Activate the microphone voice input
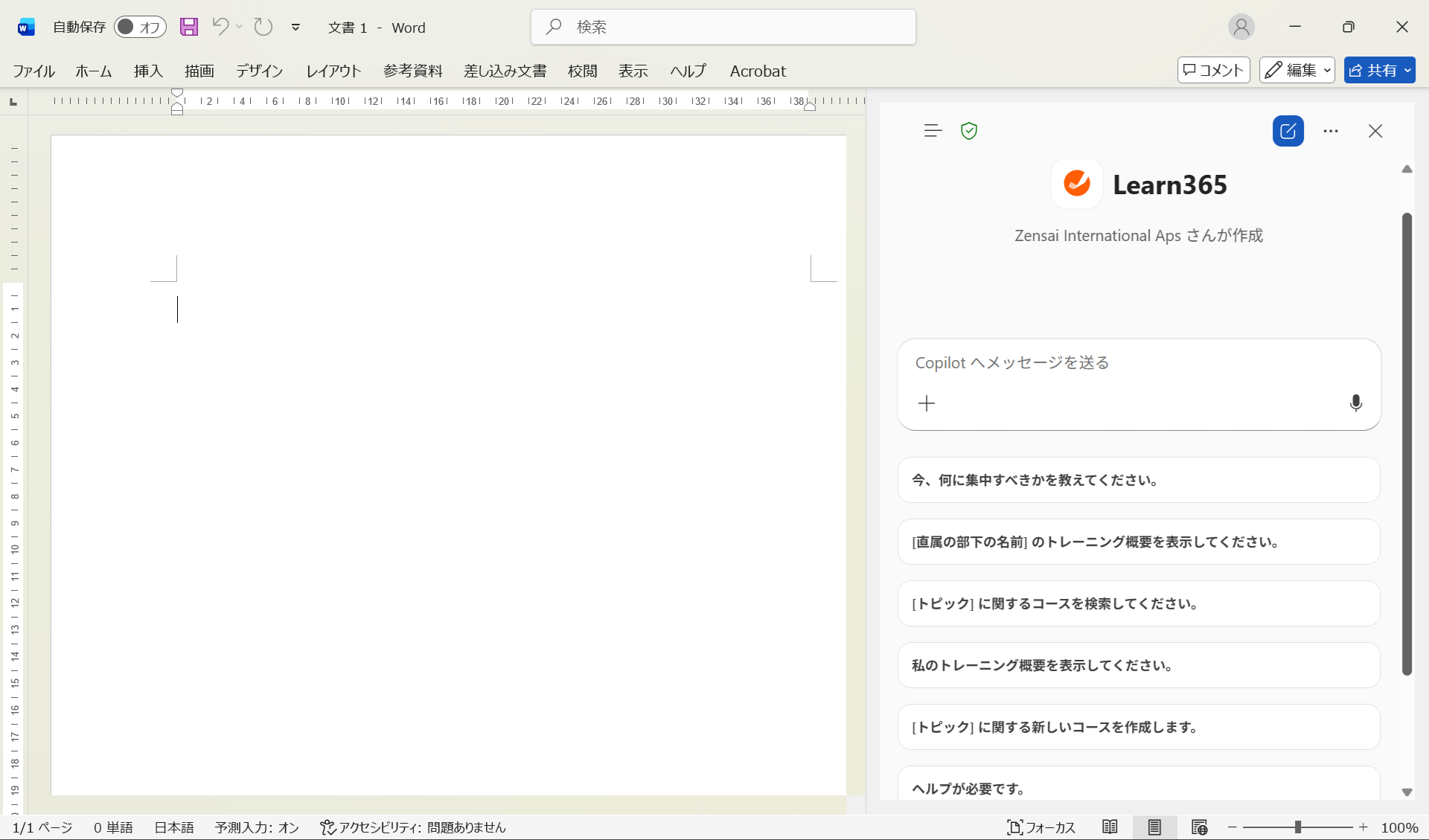Image resolution: width=1429 pixels, height=840 pixels. (1356, 403)
